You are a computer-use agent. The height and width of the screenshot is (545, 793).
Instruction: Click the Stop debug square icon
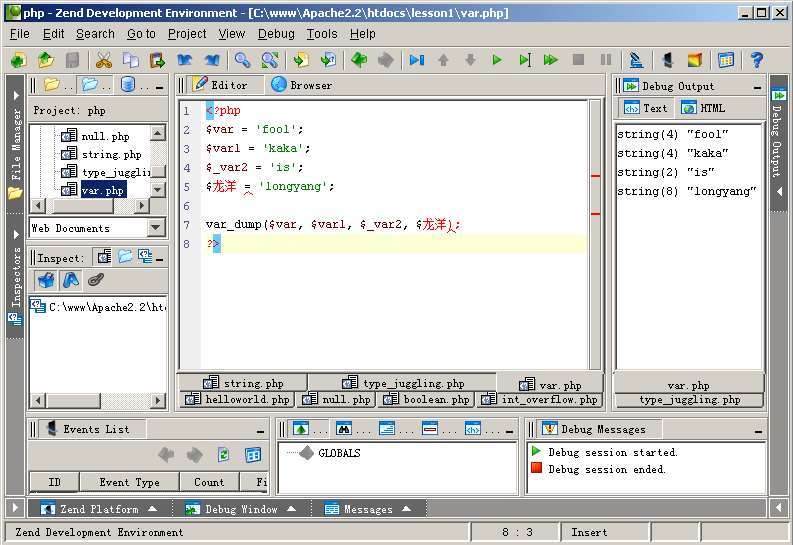[x=578, y=60]
